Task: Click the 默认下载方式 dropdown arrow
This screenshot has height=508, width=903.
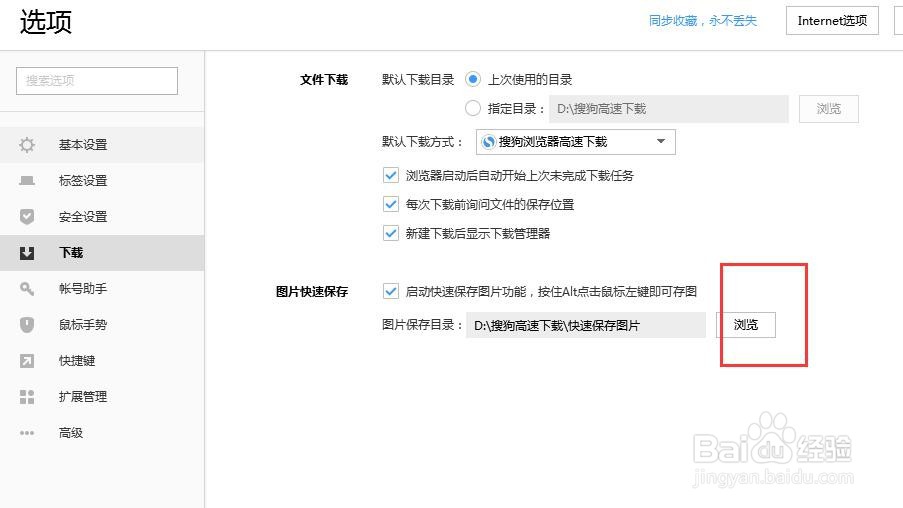Action: pos(661,142)
